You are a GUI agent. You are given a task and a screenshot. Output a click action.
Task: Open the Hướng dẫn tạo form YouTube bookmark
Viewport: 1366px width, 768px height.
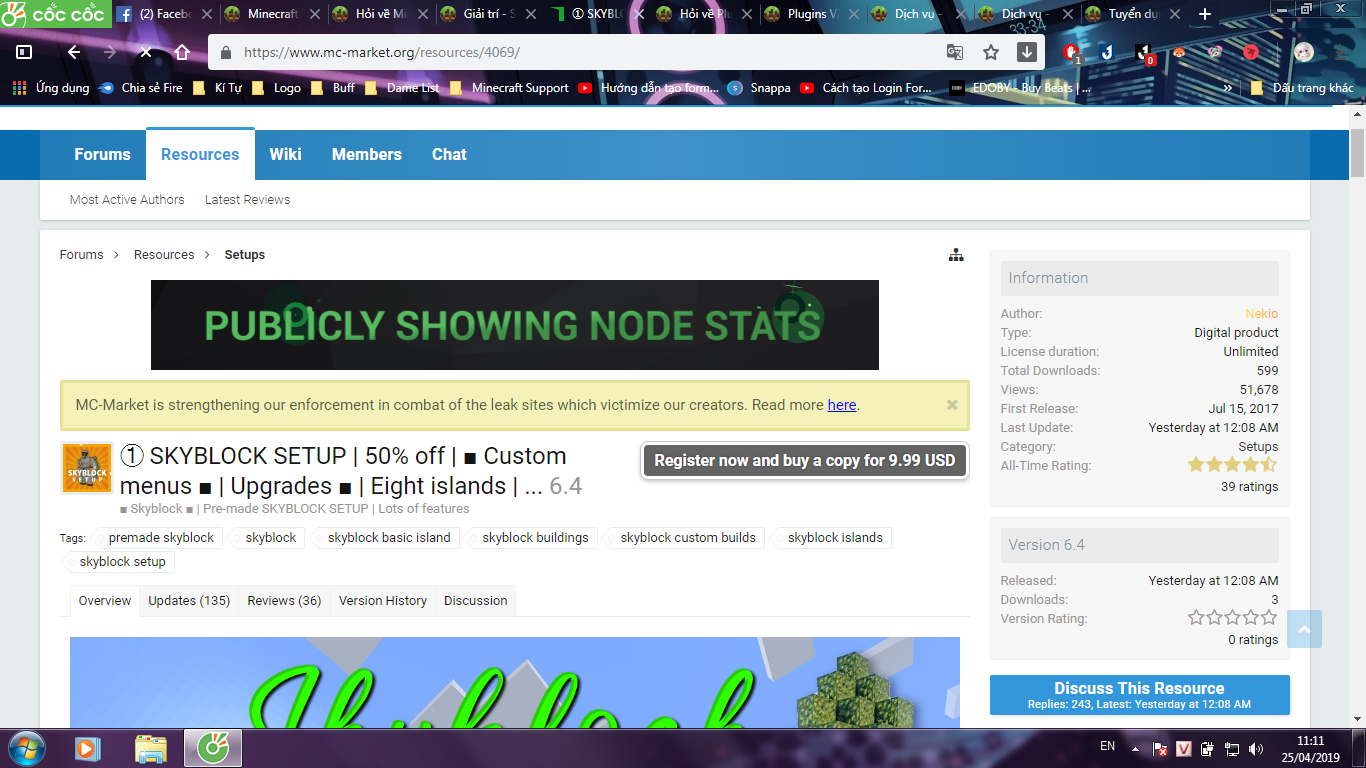(648, 88)
